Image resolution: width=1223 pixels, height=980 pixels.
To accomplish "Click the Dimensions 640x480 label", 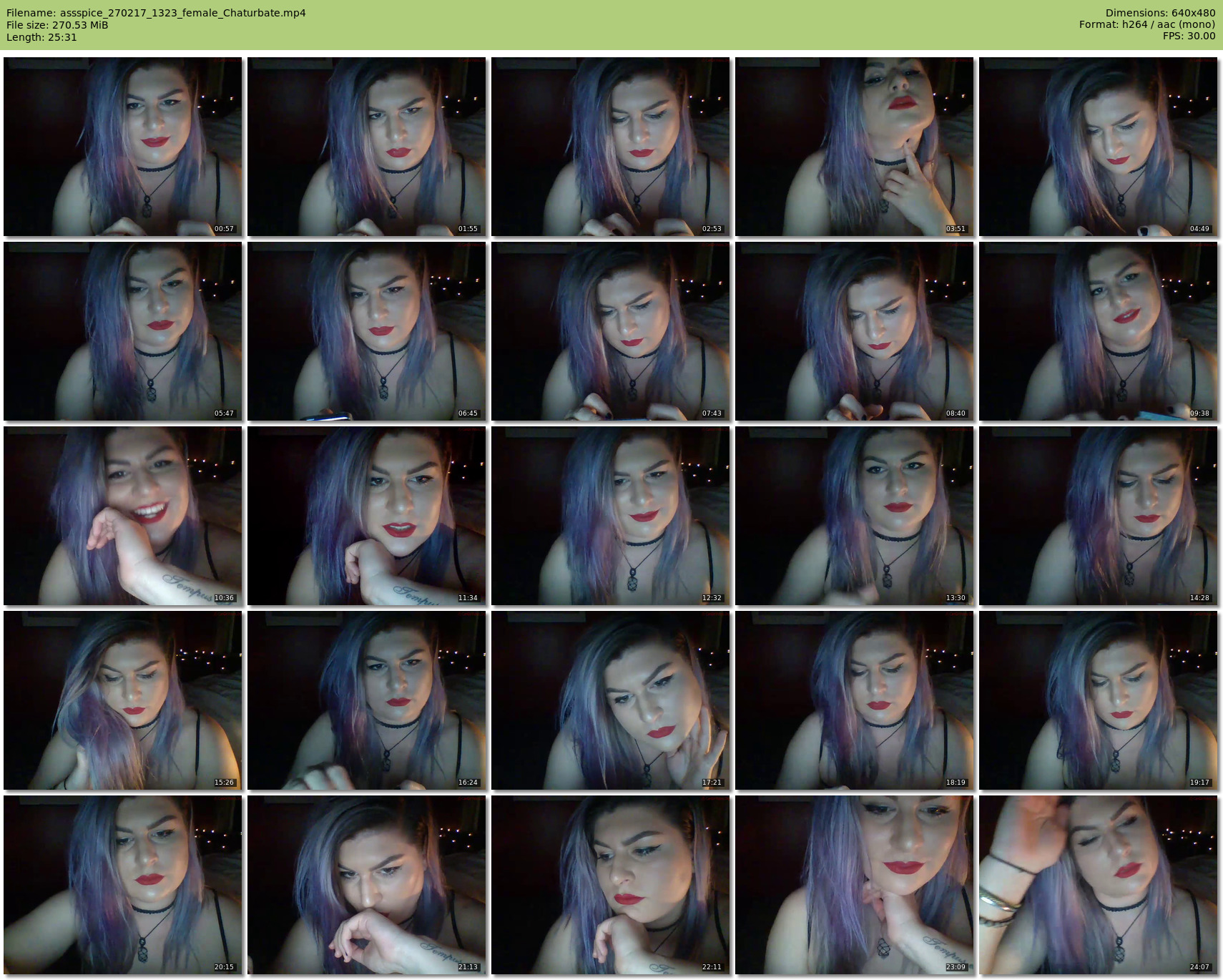I will (x=1160, y=13).
